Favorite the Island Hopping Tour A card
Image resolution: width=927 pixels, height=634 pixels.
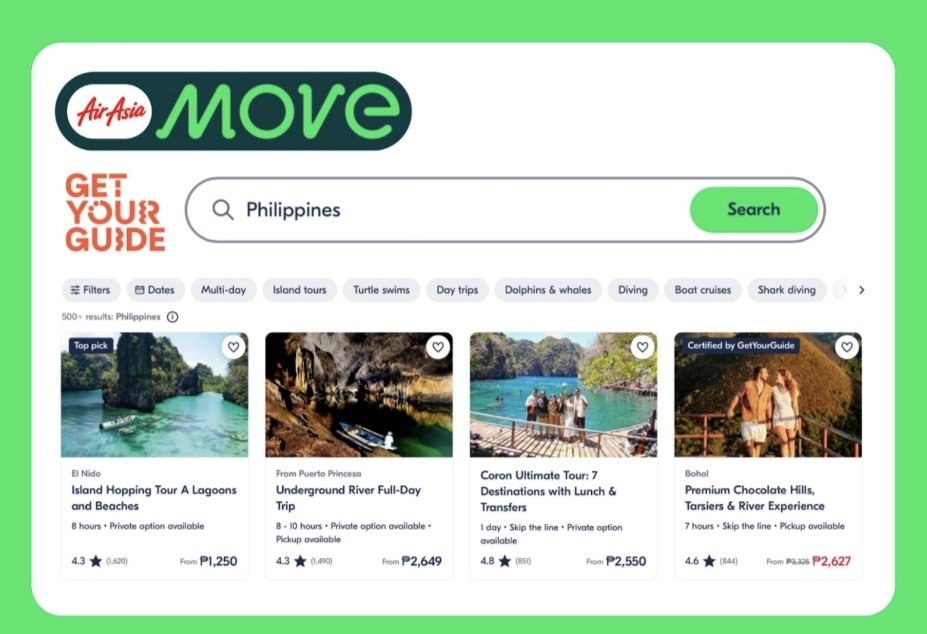coord(234,347)
